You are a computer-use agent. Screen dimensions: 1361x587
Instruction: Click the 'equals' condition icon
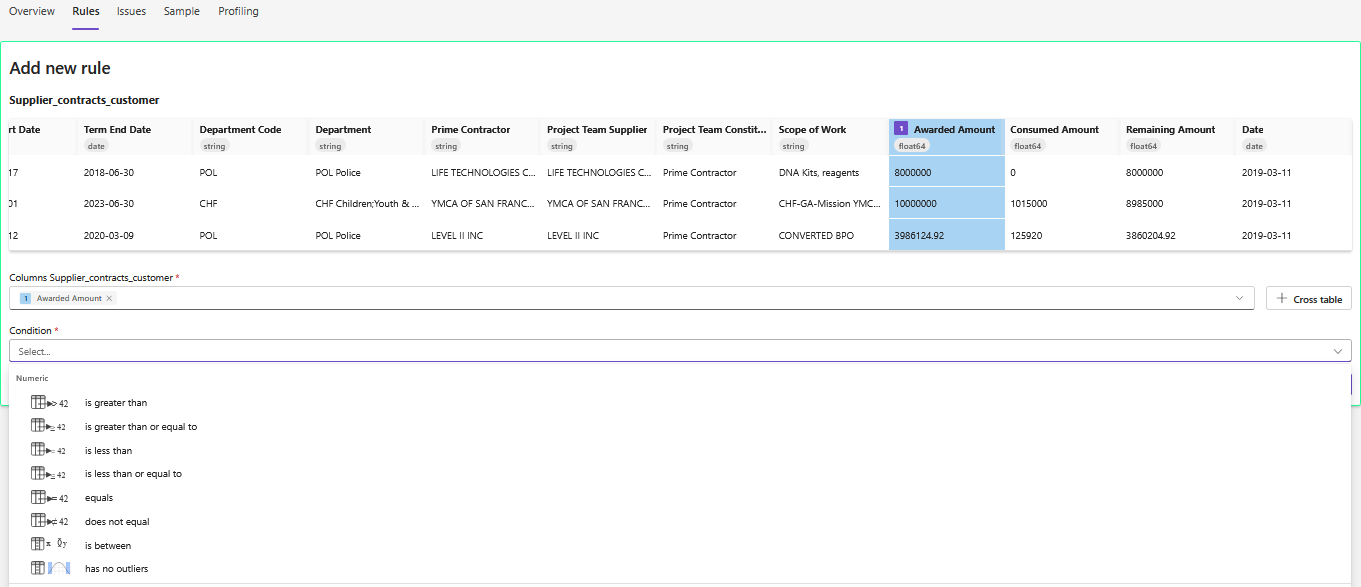click(x=49, y=498)
